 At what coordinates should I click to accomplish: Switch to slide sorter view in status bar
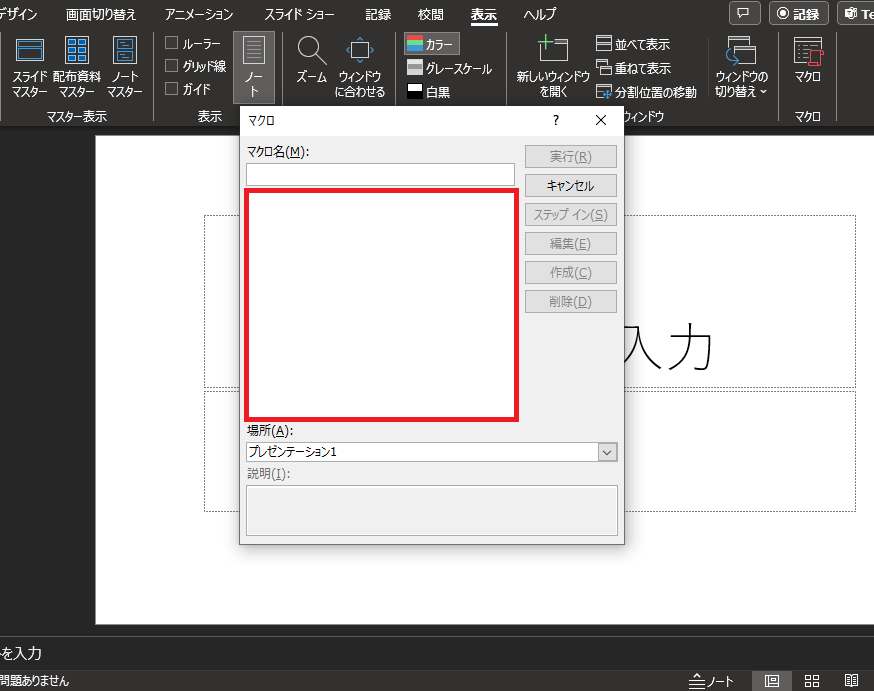pos(811,677)
